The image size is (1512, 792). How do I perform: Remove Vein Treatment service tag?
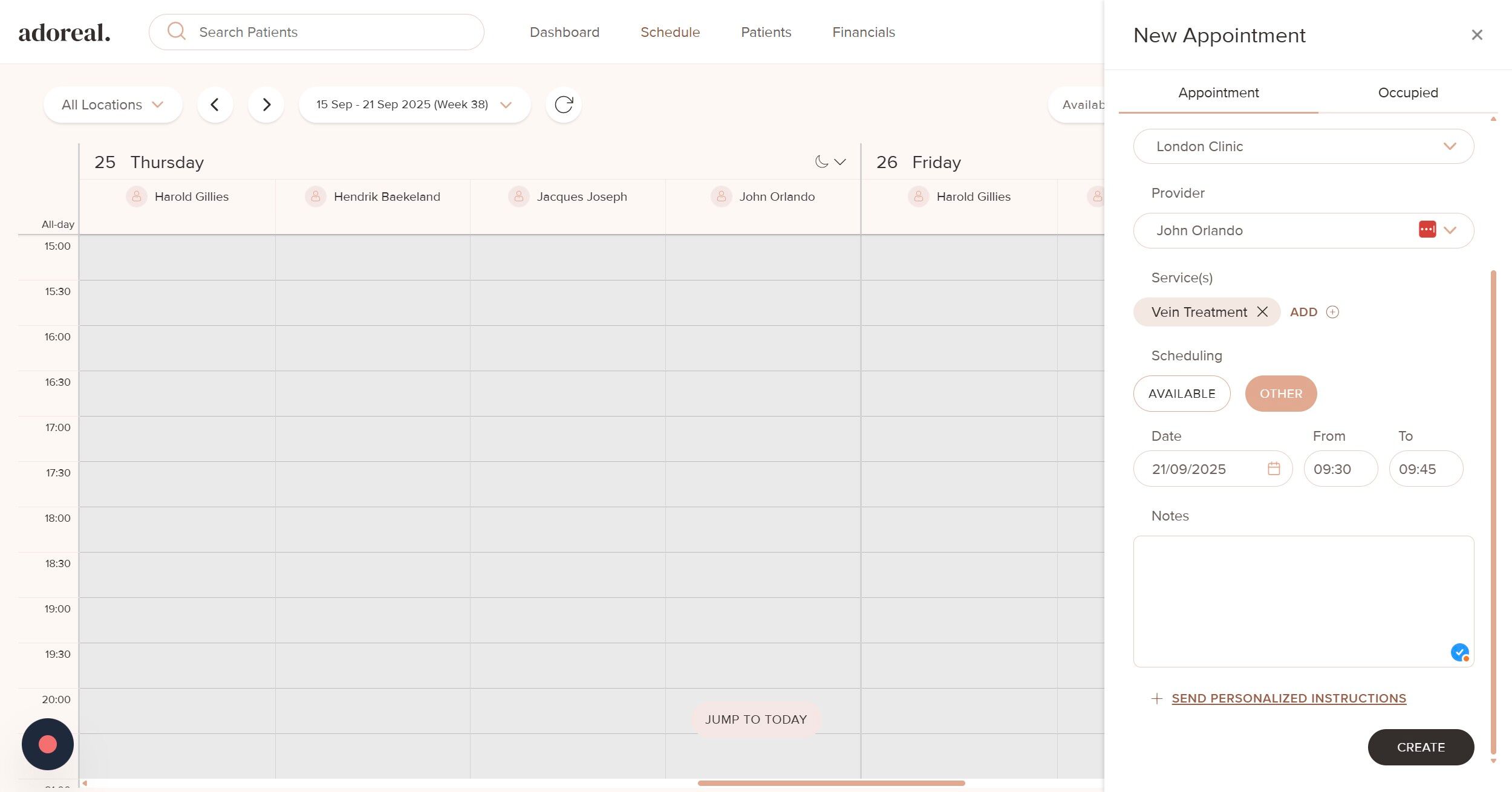point(1262,311)
